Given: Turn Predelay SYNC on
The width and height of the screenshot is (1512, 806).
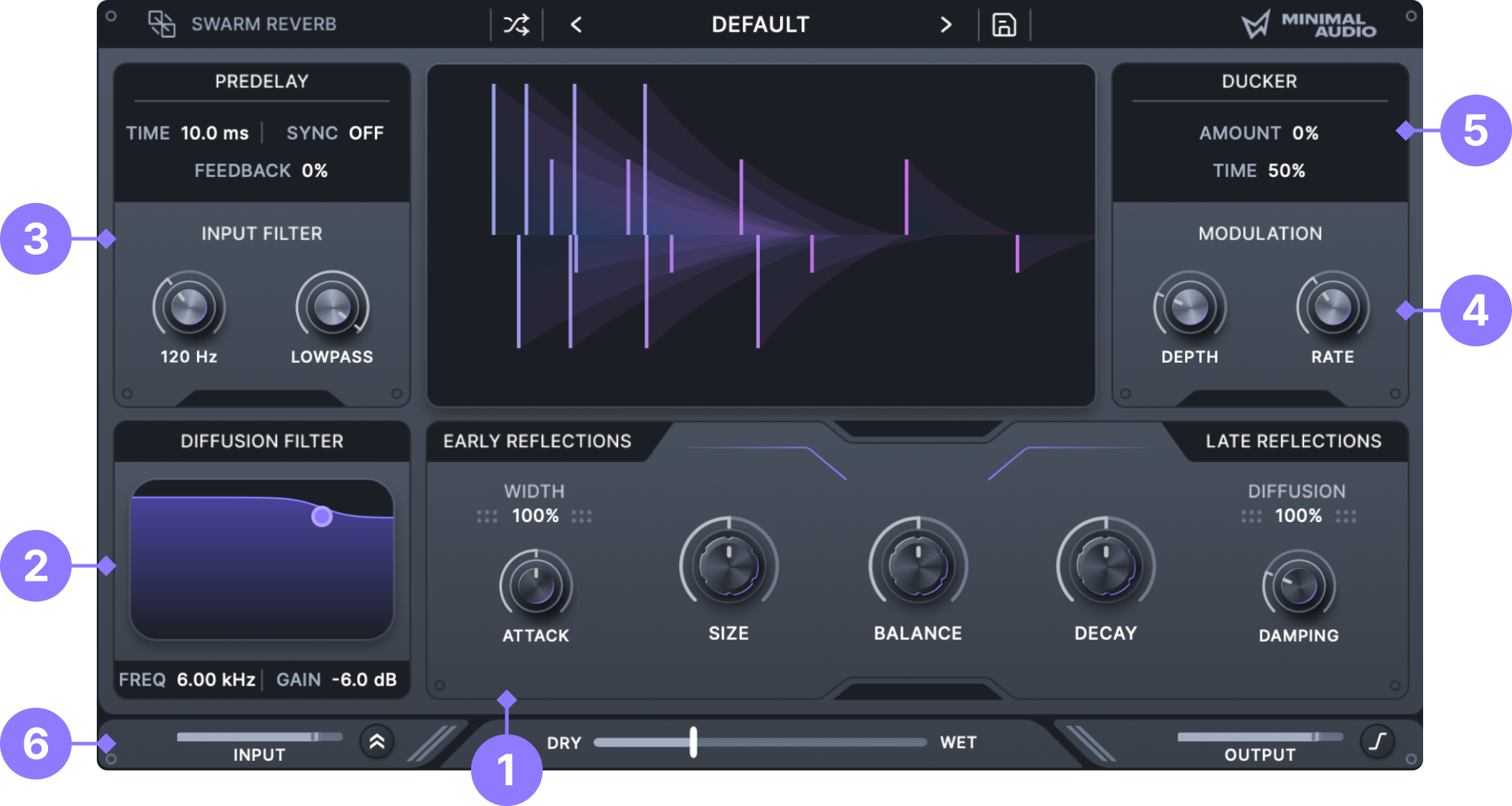Looking at the screenshot, I should pyautogui.click(x=366, y=133).
